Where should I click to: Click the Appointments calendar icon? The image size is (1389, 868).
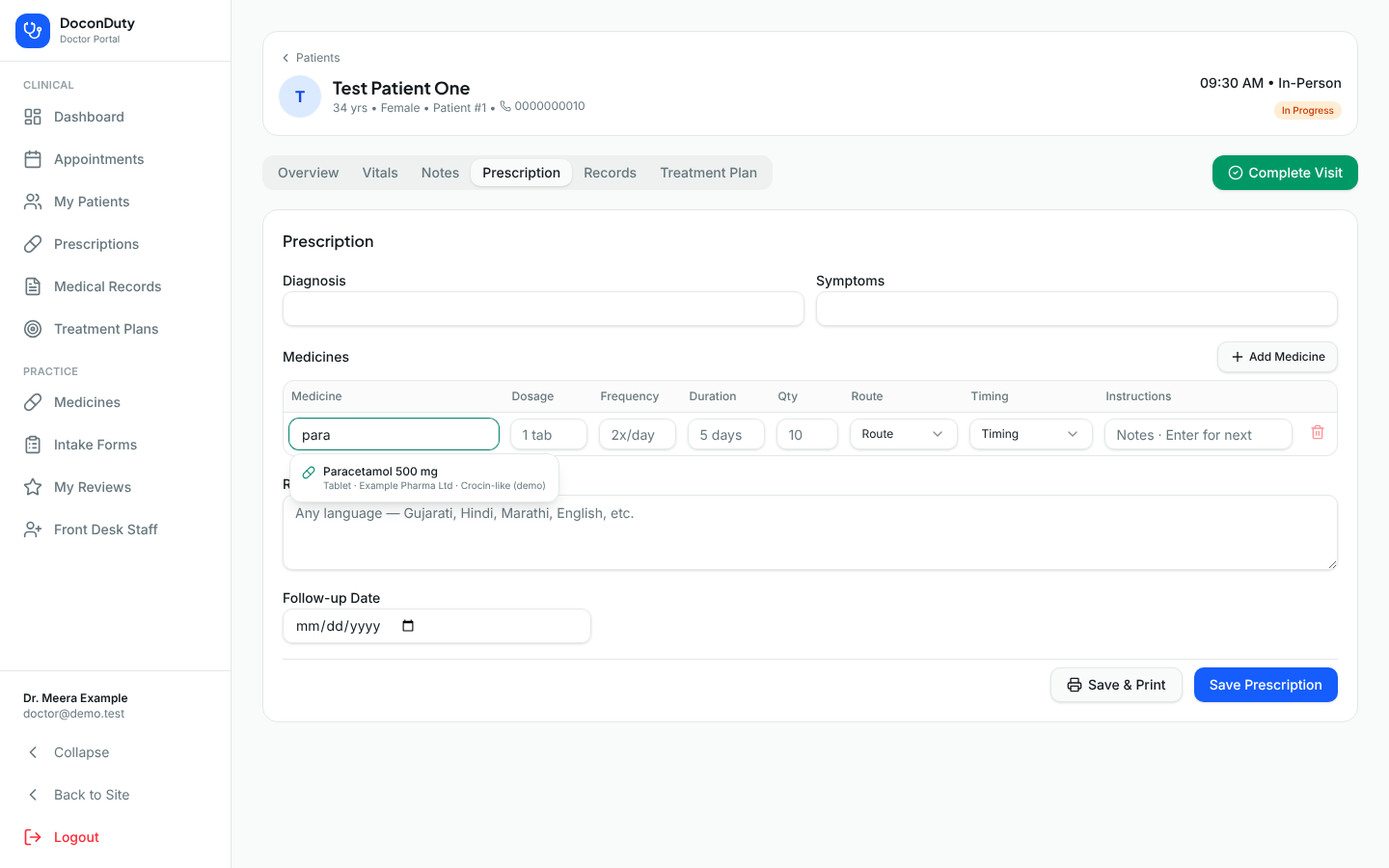[33, 159]
